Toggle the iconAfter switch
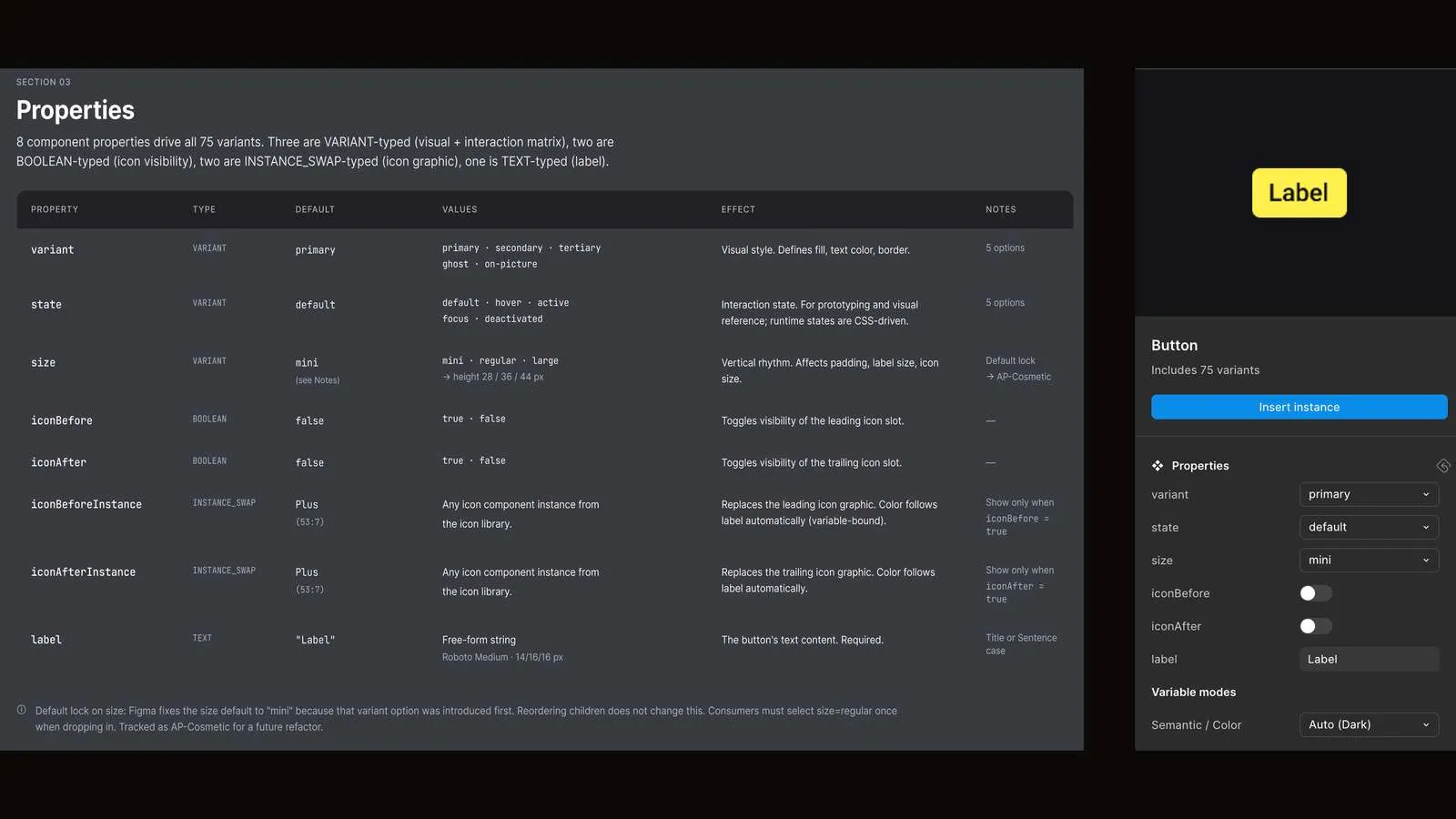Screen dimensions: 1456x819 [1315, 626]
